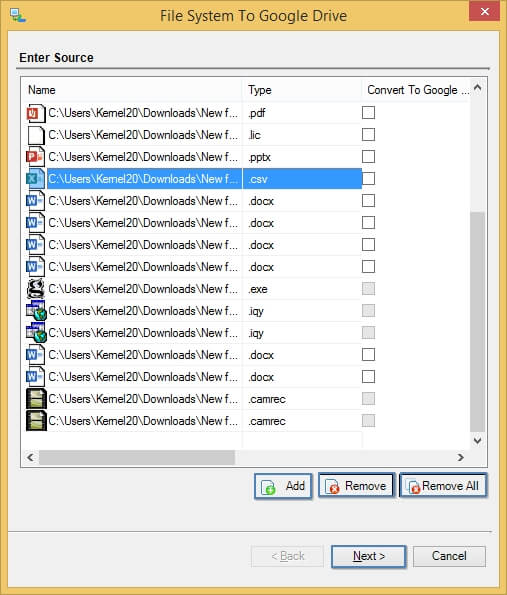This screenshot has width=507, height=595.
Task: Sort the list by the Type column header
Action: 301,90
